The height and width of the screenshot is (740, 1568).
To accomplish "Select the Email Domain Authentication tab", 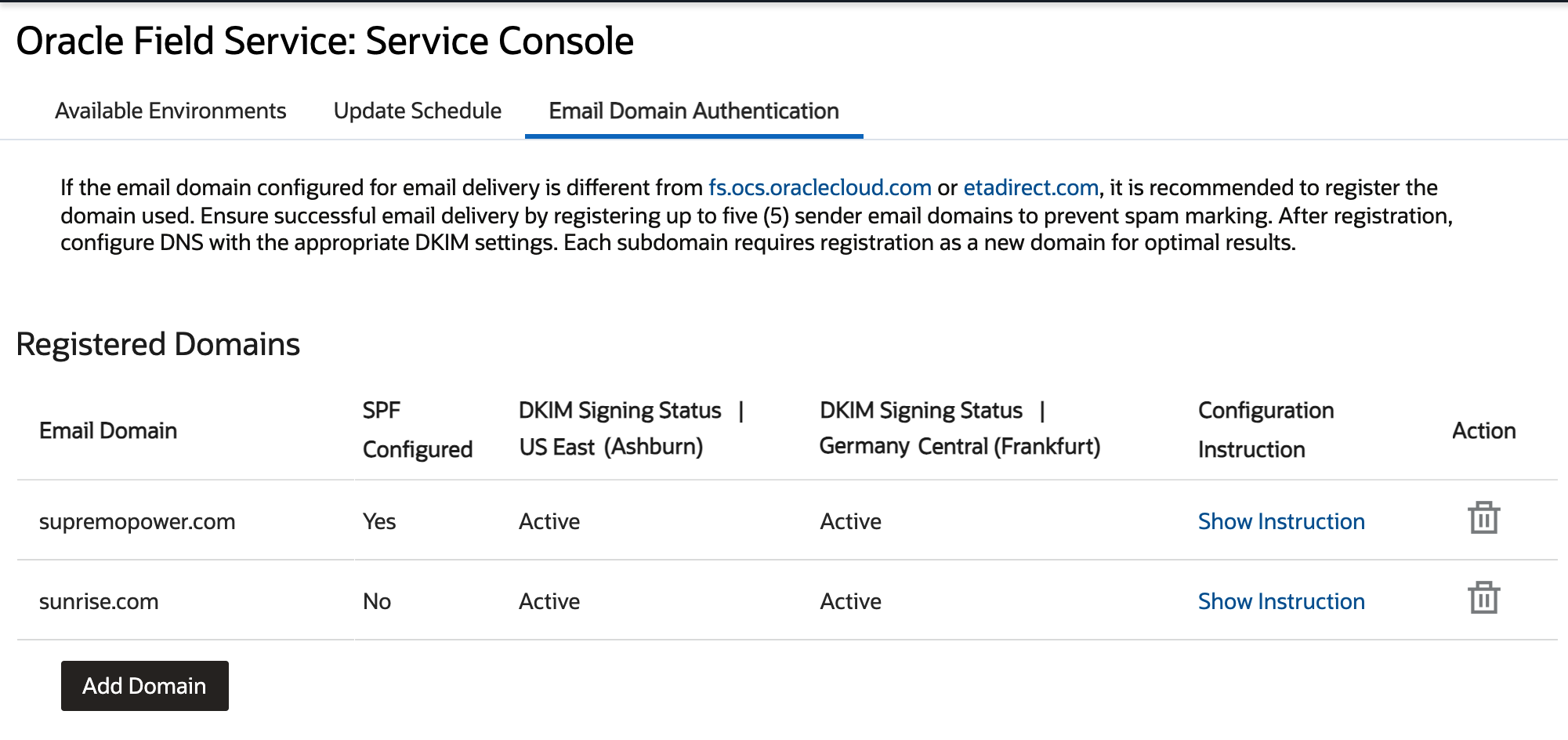I will pyautogui.click(x=694, y=111).
